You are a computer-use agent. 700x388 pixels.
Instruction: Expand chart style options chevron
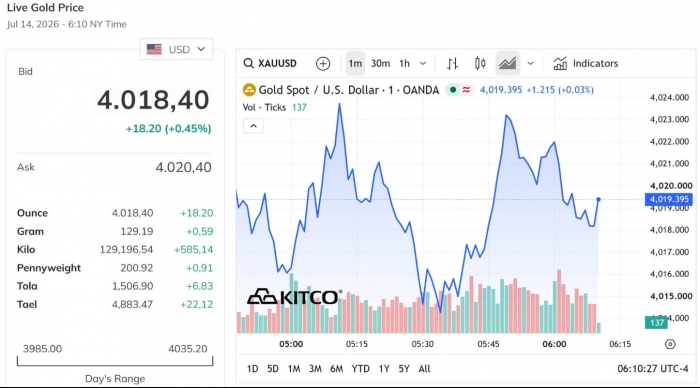click(x=530, y=63)
